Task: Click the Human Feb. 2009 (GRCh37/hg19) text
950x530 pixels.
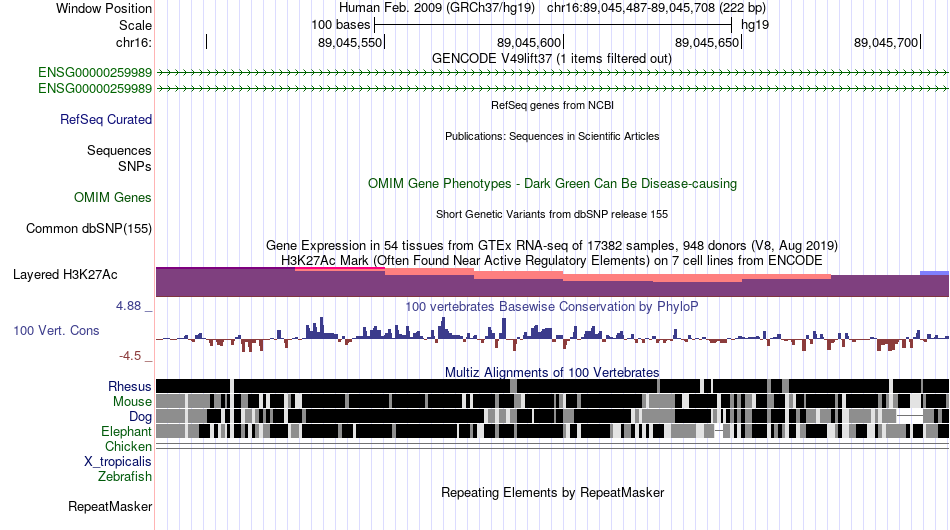Action: (x=437, y=8)
